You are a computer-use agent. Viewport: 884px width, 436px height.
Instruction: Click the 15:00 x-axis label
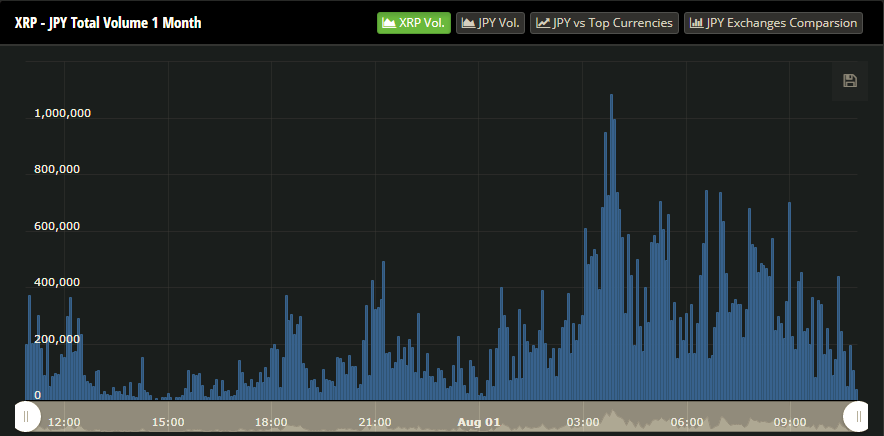pyautogui.click(x=168, y=422)
